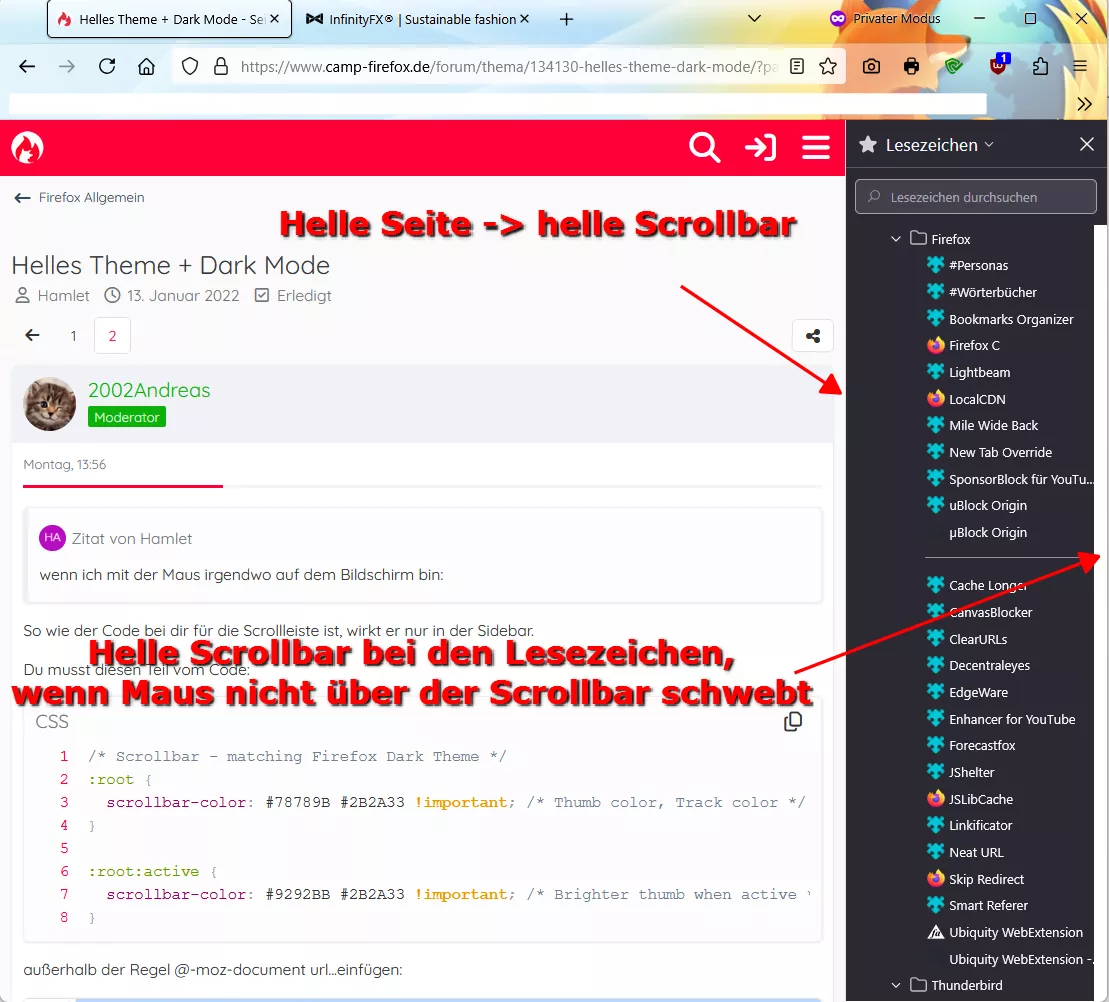Open the 2002Andreas profile link
1109x1002 pixels.
tap(149, 390)
